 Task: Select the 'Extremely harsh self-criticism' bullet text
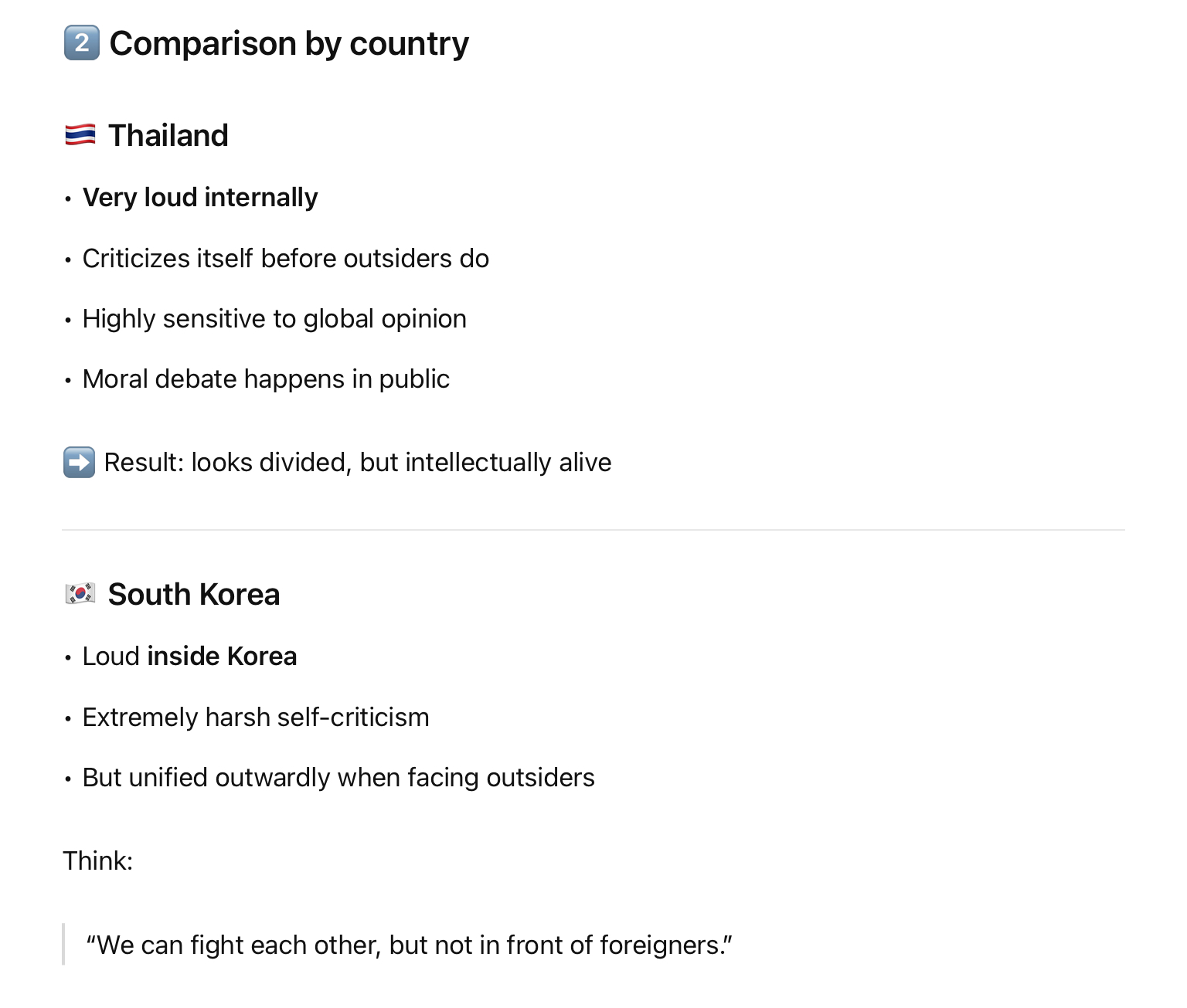(255, 718)
